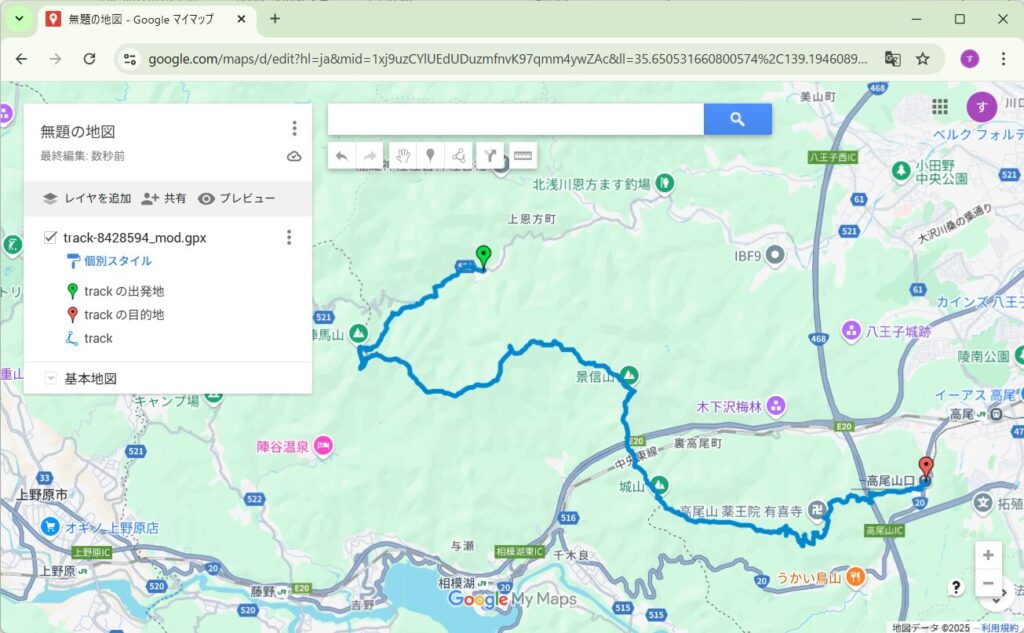Click the blue search button
The width and height of the screenshot is (1024, 633).
(737, 120)
